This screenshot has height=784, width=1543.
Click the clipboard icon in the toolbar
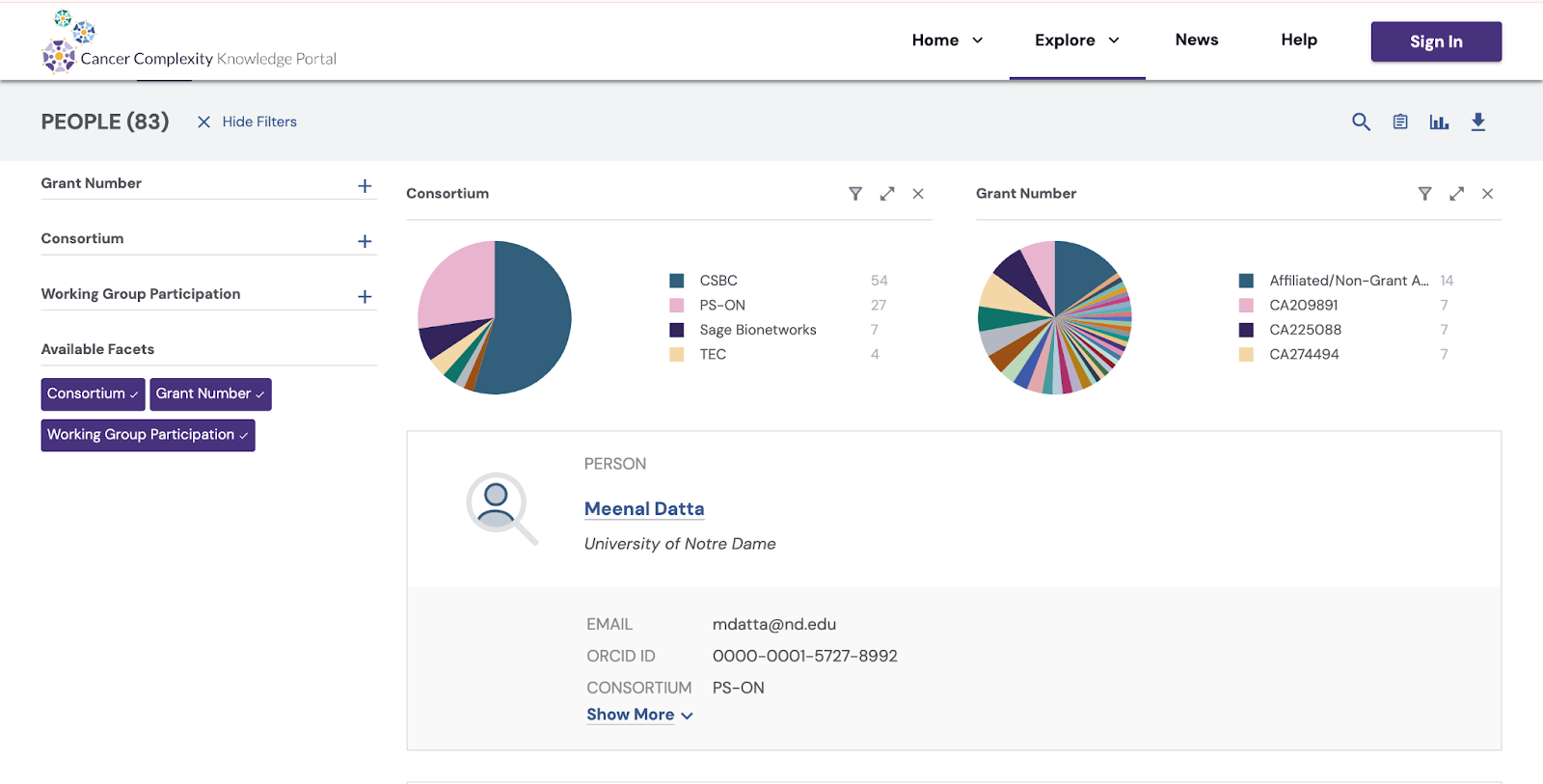(x=1400, y=122)
